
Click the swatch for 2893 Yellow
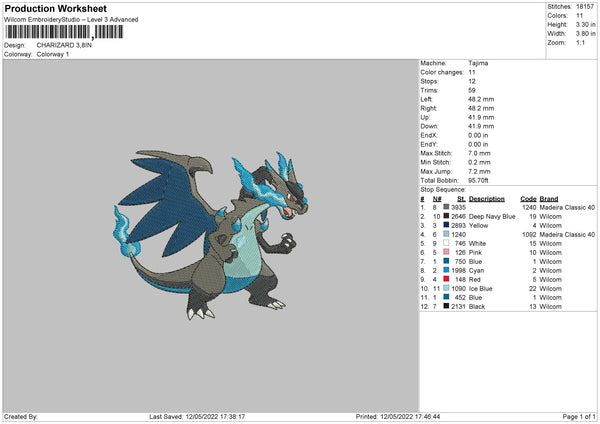[446, 225]
